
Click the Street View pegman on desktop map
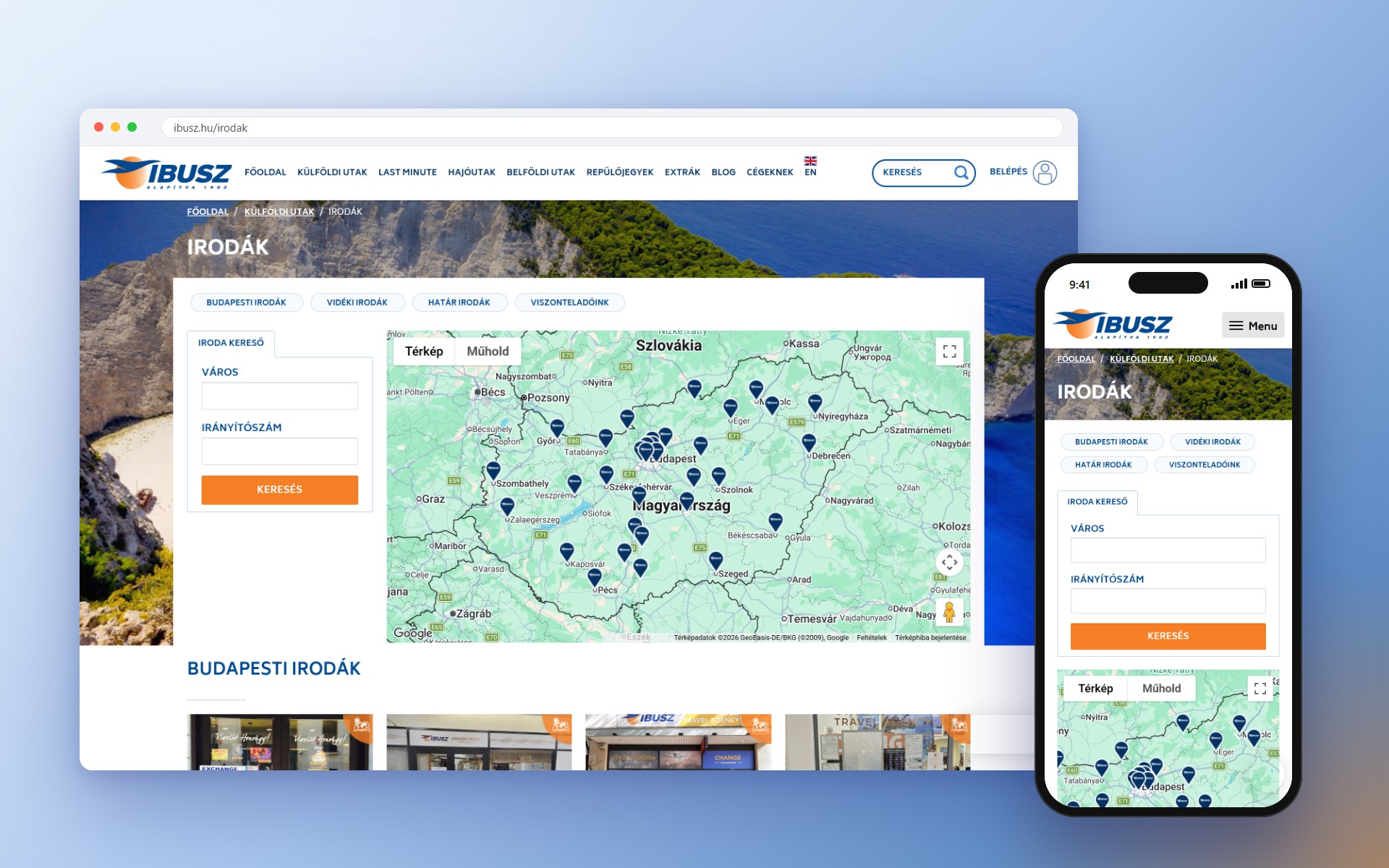click(949, 612)
